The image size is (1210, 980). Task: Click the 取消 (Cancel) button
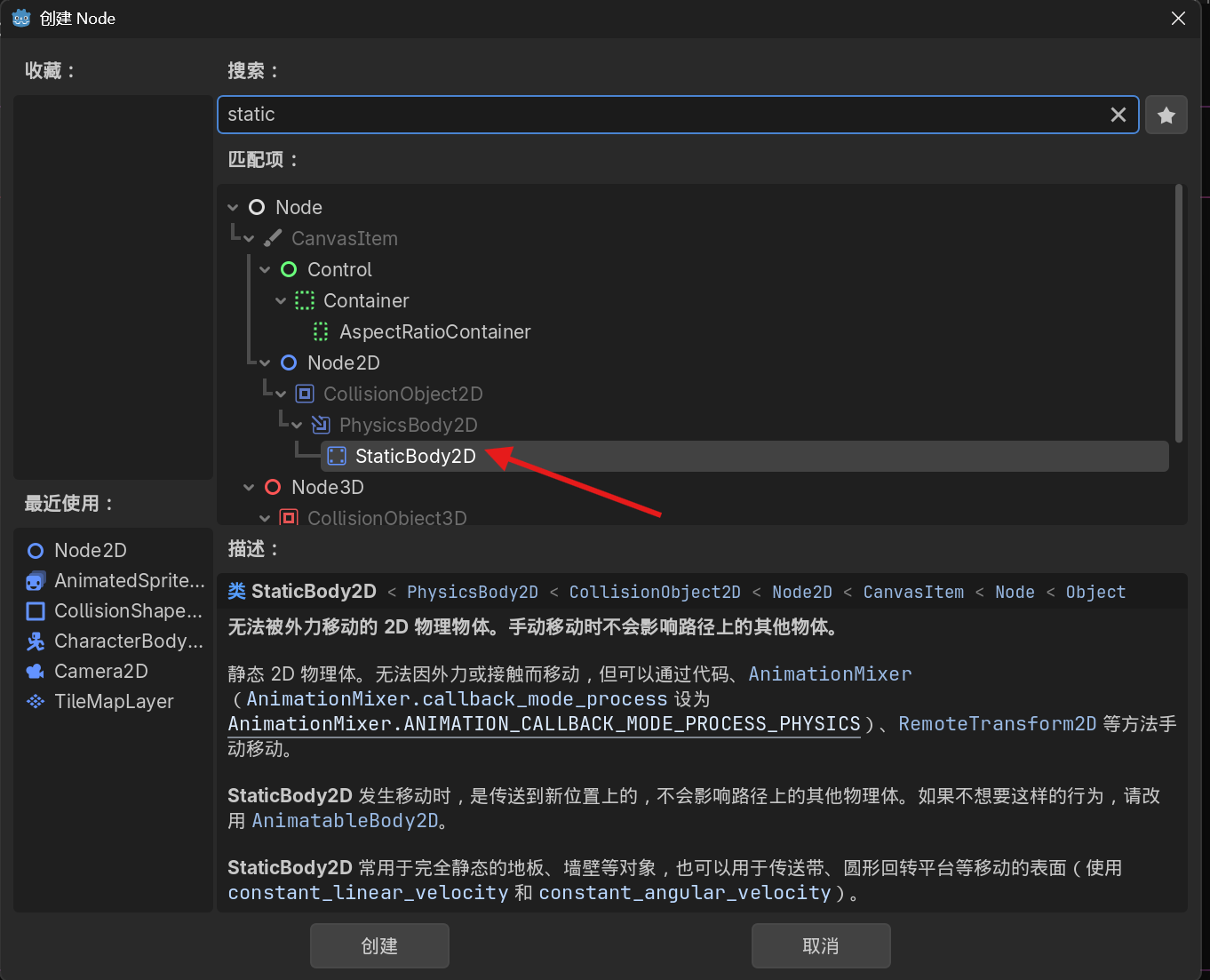(821, 946)
